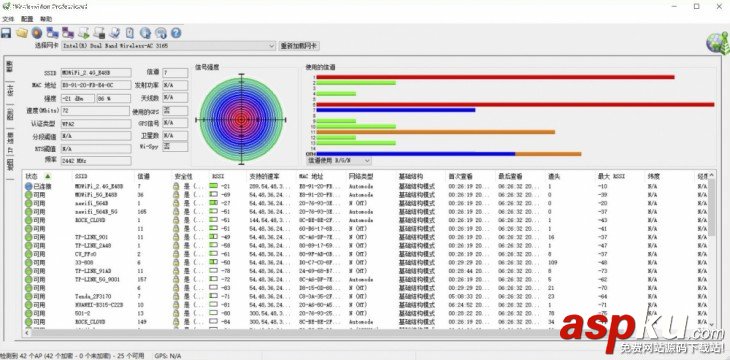Click the padlock icon in CU_FFc0 row
The height and width of the screenshot is (360, 730).
click(x=176, y=254)
